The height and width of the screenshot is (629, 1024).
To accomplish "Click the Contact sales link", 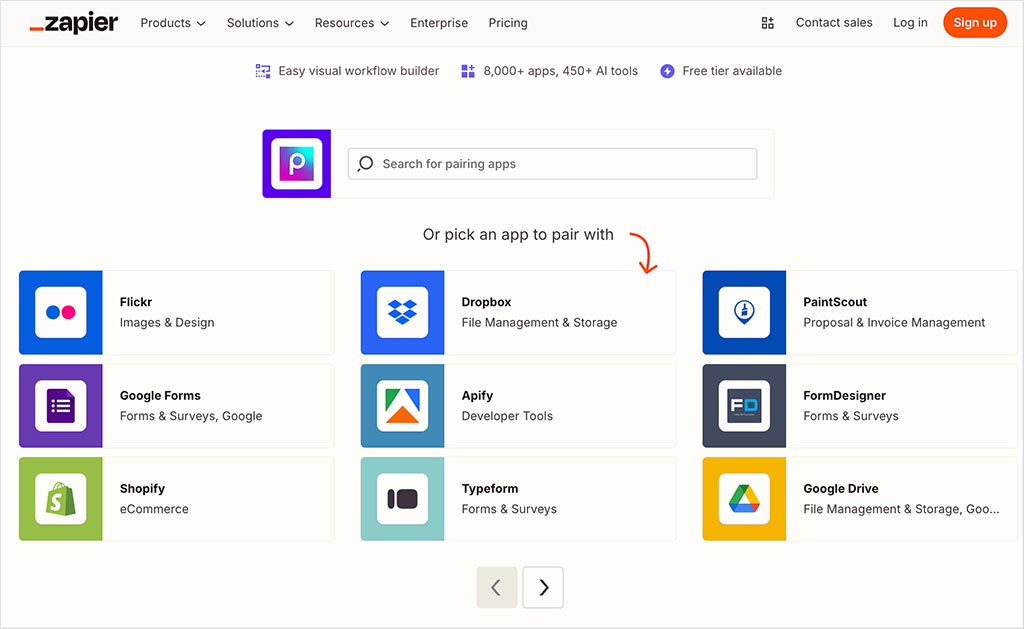I will point(834,22).
